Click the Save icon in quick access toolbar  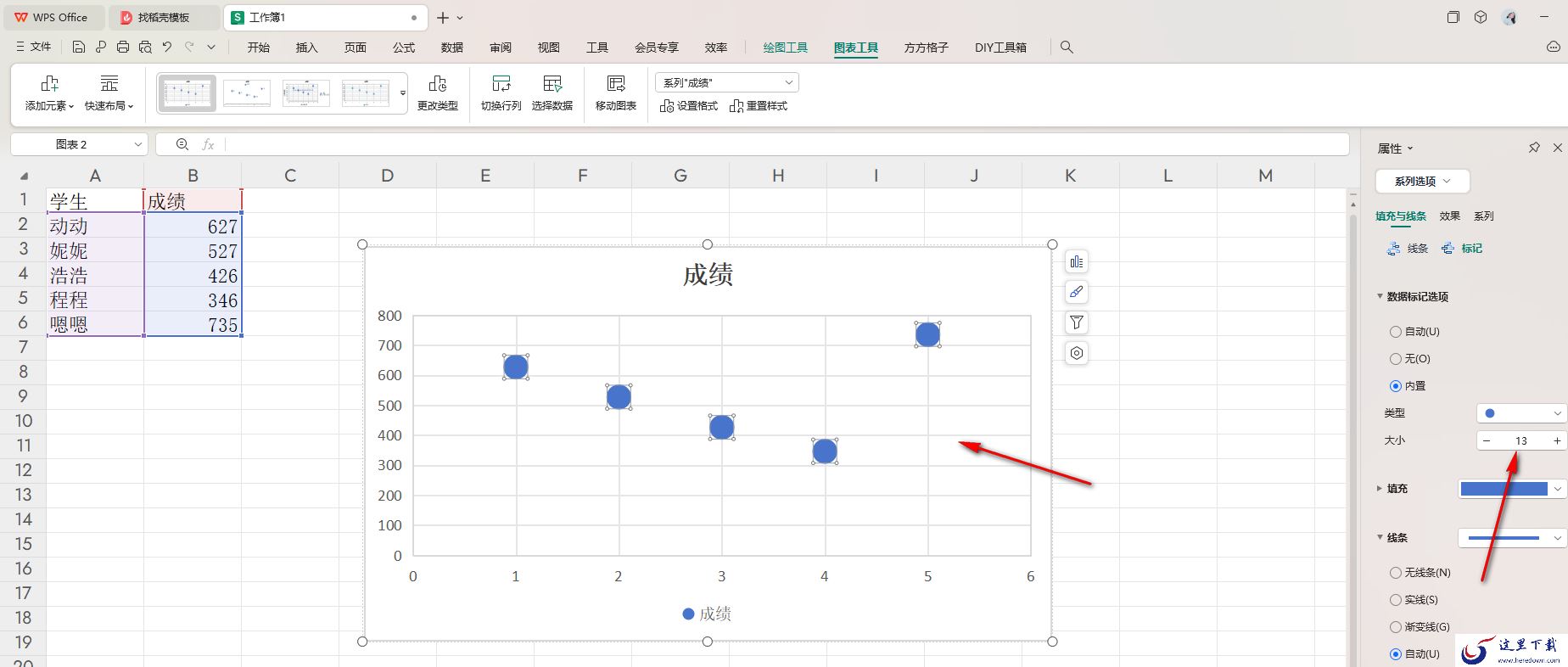point(79,48)
